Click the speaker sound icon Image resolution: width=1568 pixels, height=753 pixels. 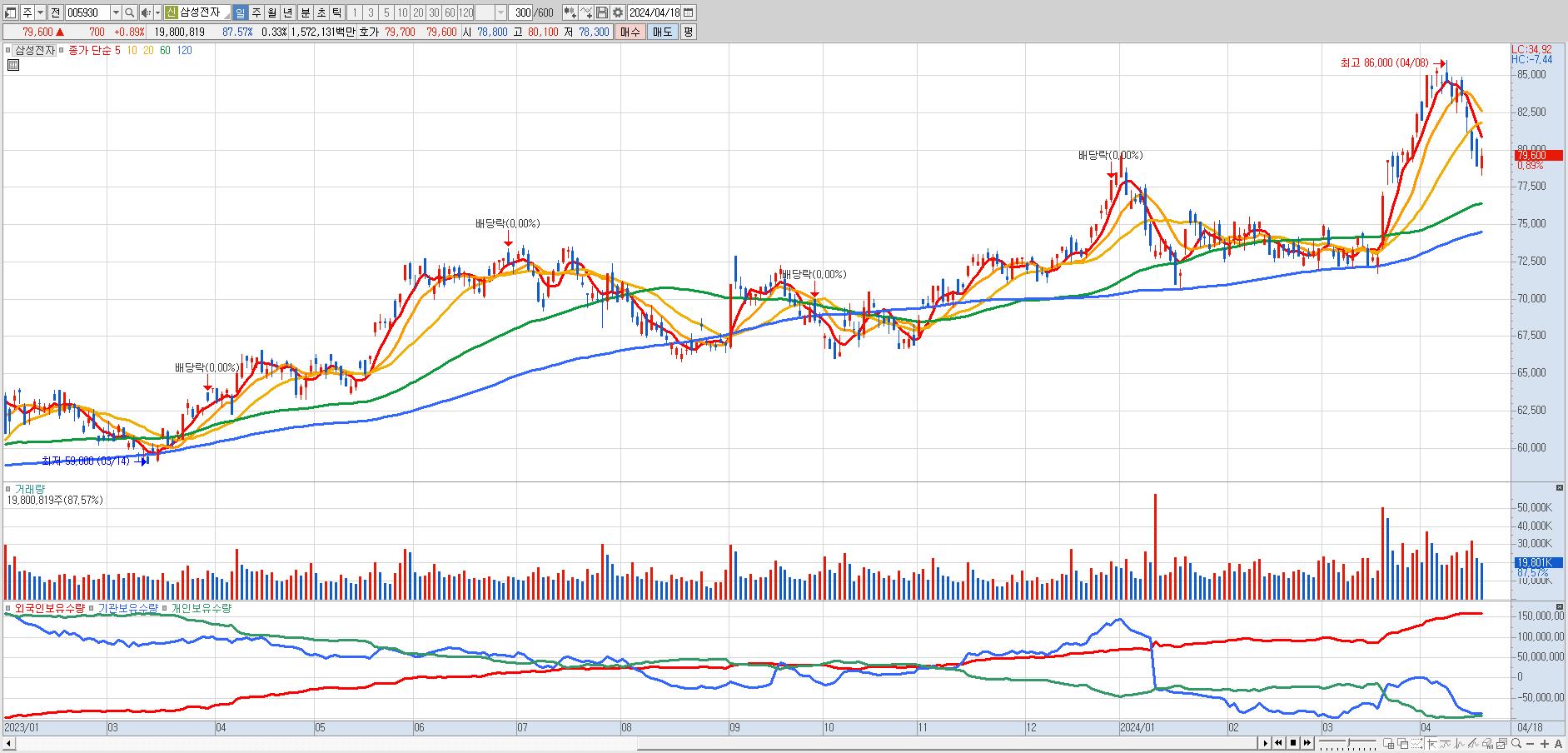coord(146,12)
